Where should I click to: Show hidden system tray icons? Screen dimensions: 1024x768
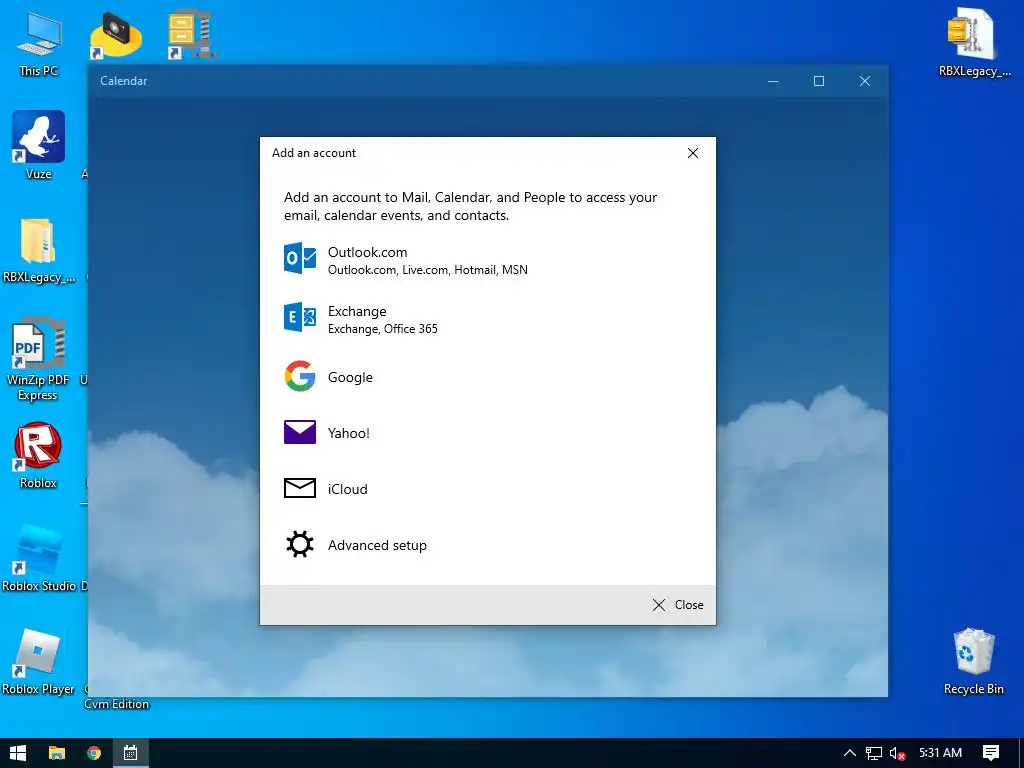coord(849,753)
